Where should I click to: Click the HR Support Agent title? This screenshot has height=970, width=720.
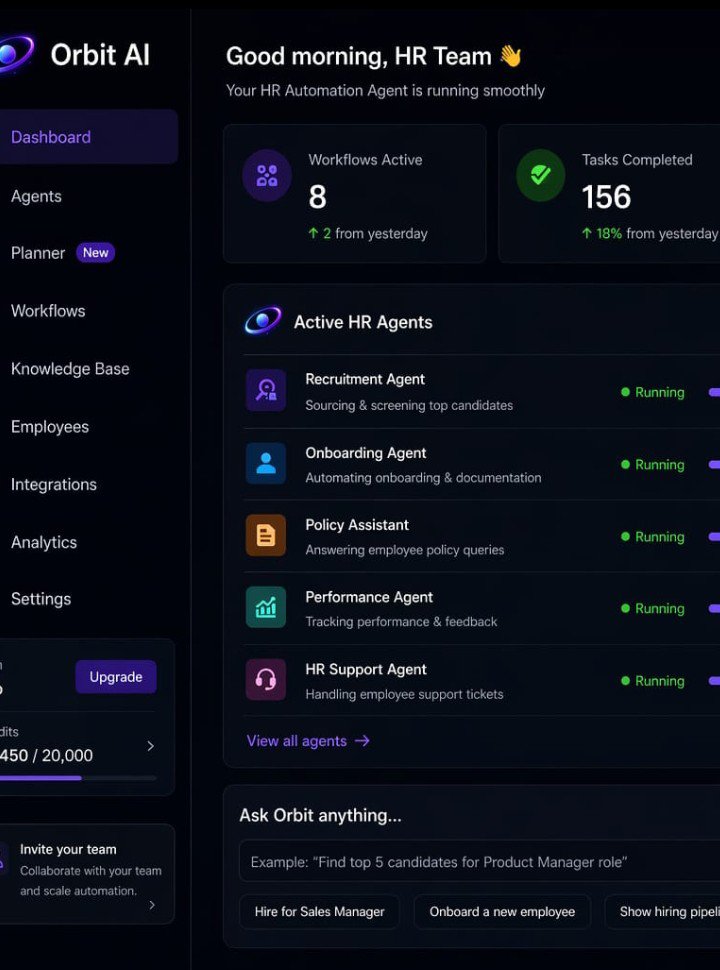click(366, 669)
